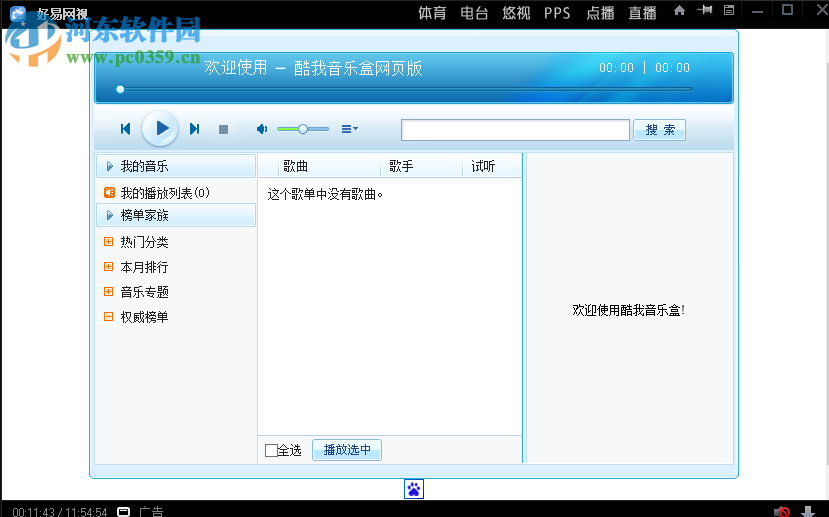Image resolution: width=829 pixels, height=517 pixels.
Task: Stop music playback
Action: 224,130
